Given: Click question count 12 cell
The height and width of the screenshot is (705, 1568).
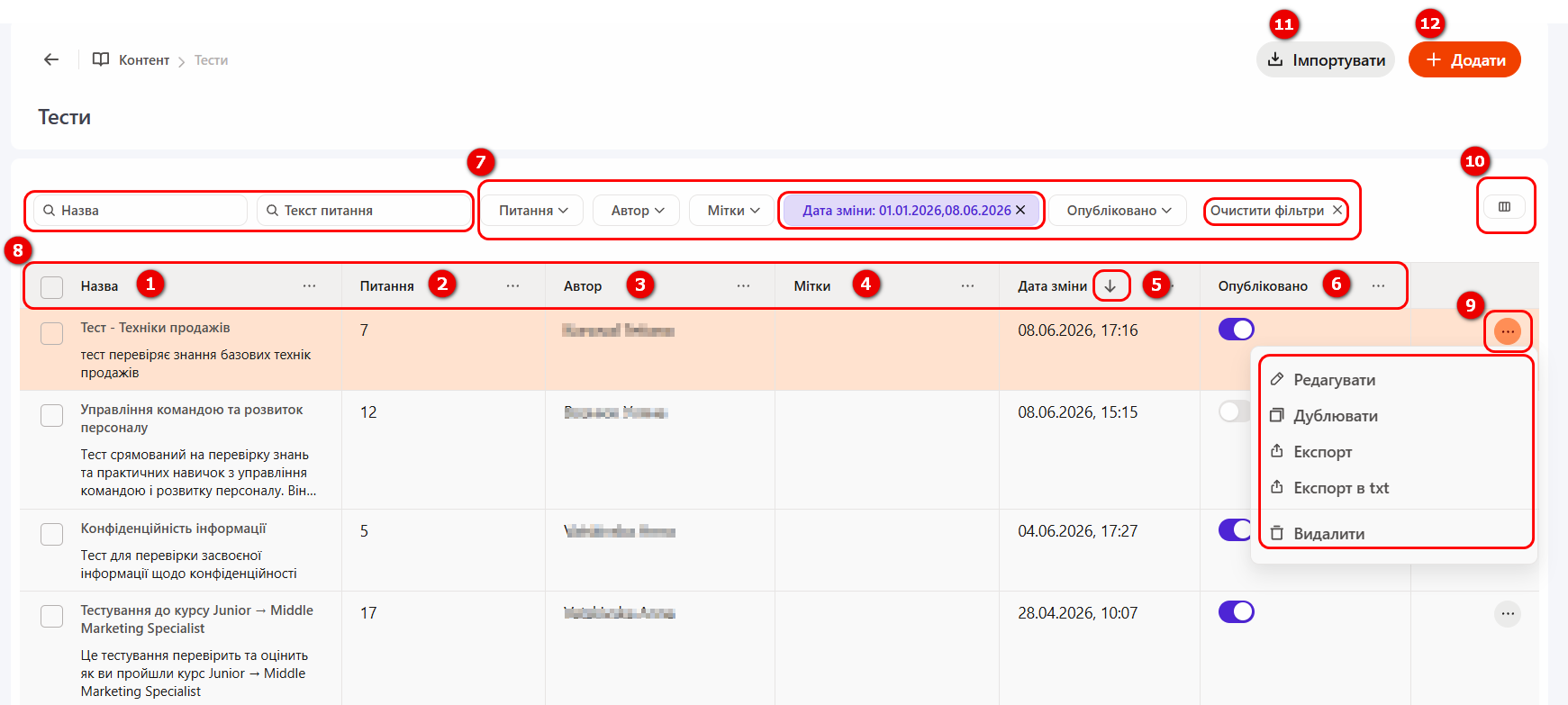Looking at the screenshot, I should tap(368, 412).
